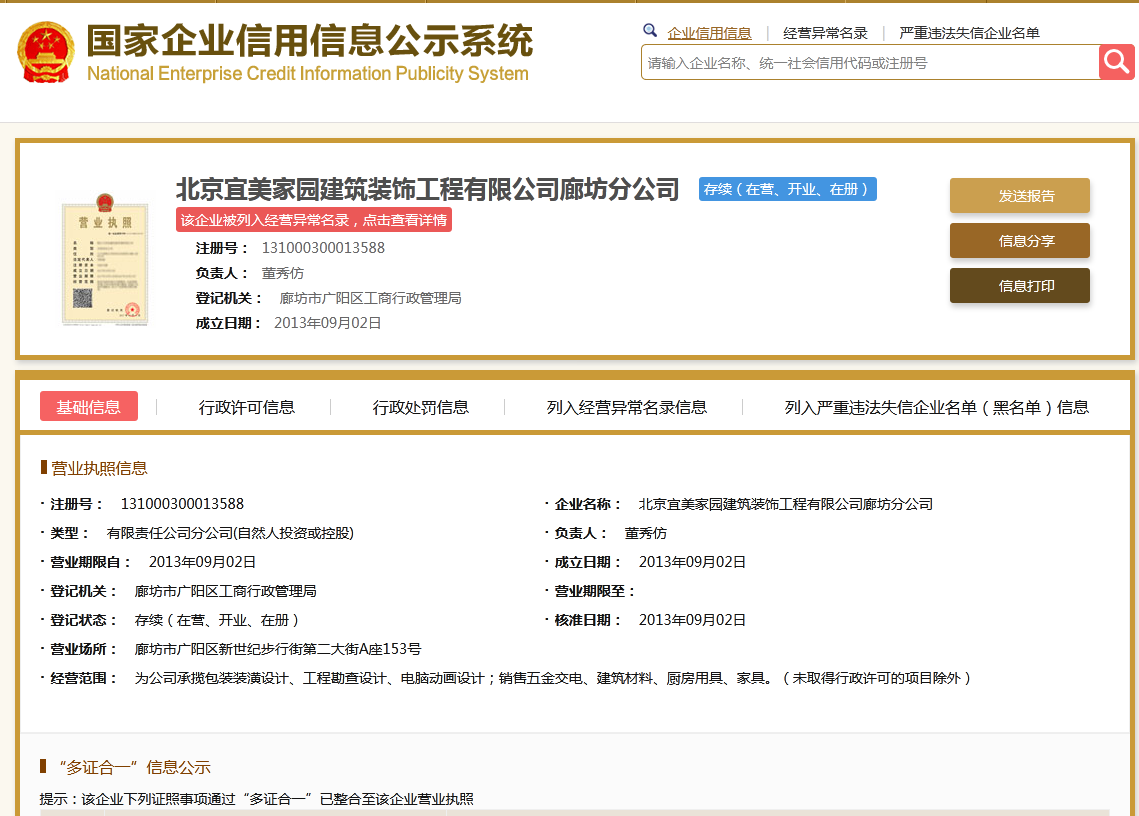Click the 类型 value 有限责任公司分公司(自然人投资或控股)
The height and width of the screenshot is (816, 1139).
[x=230, y=533]
